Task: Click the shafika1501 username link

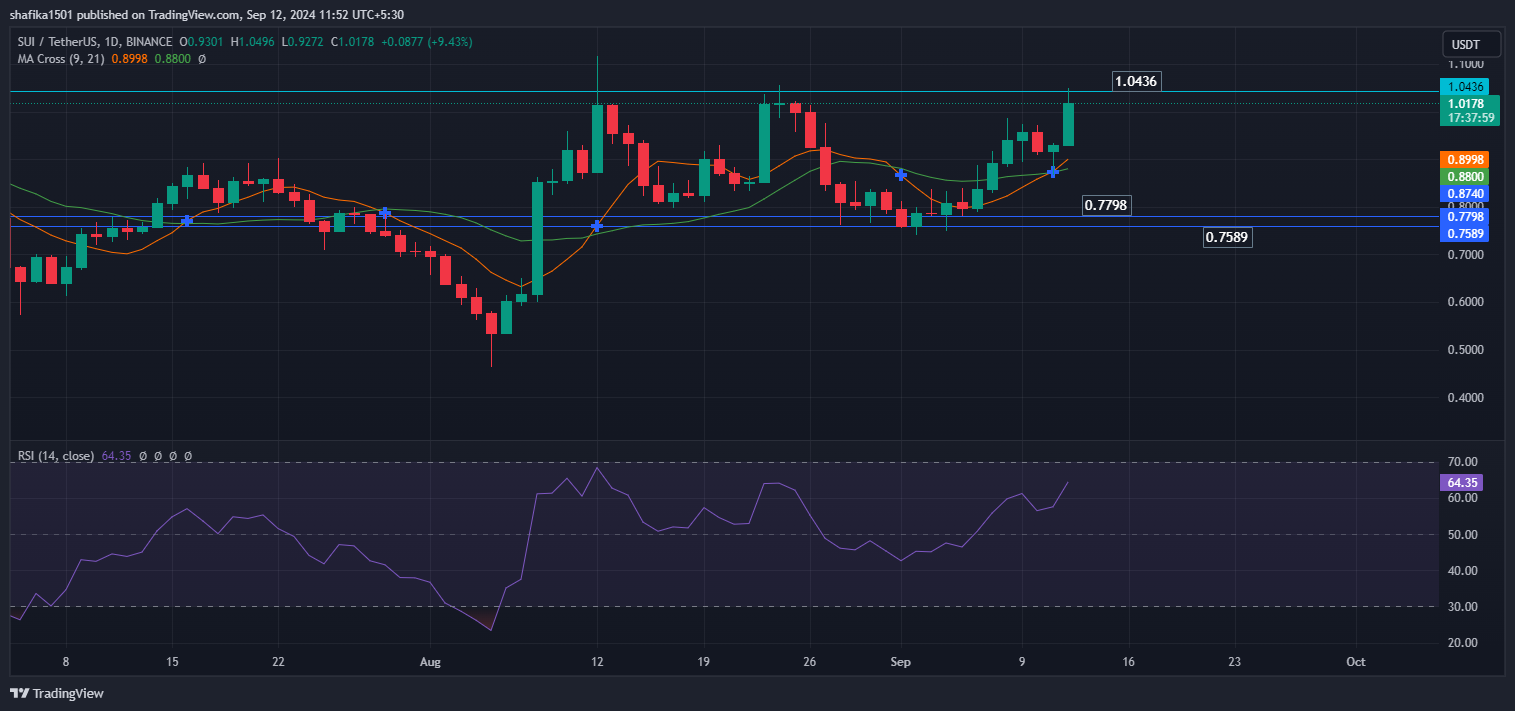Action: (40, 14)
